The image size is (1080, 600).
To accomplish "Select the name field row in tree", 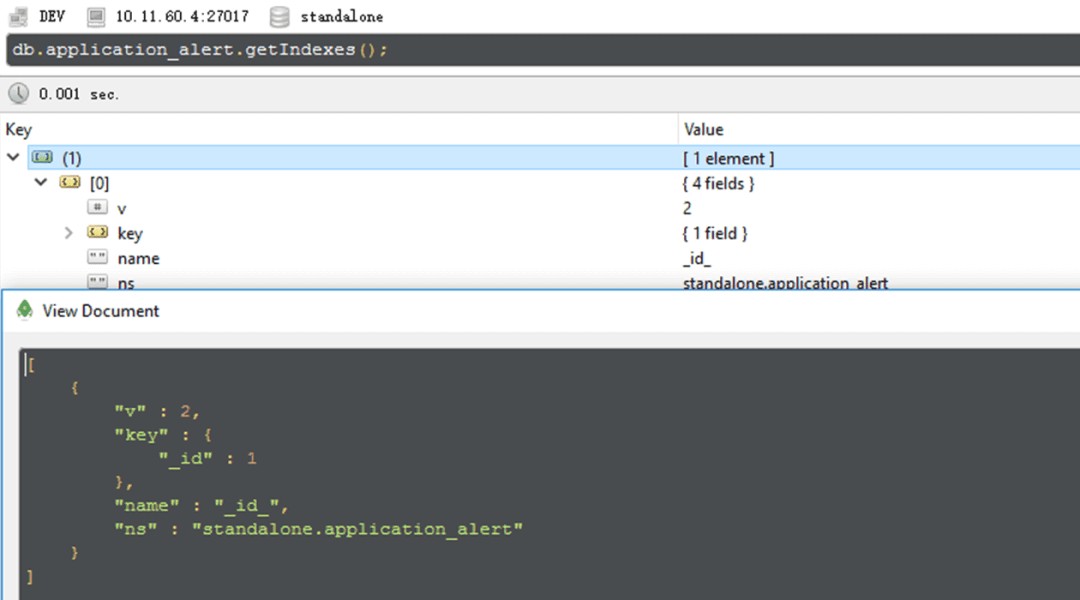I will [x=138, y=258].
